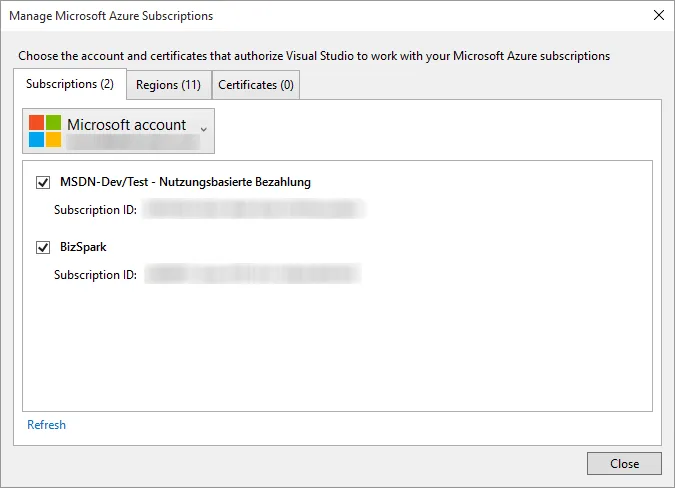Viewport: 675px width, 488px height.
Task: Uncheck the MSDN-Dev/Test subscription checkbox
Action: [x=43, y=182]
